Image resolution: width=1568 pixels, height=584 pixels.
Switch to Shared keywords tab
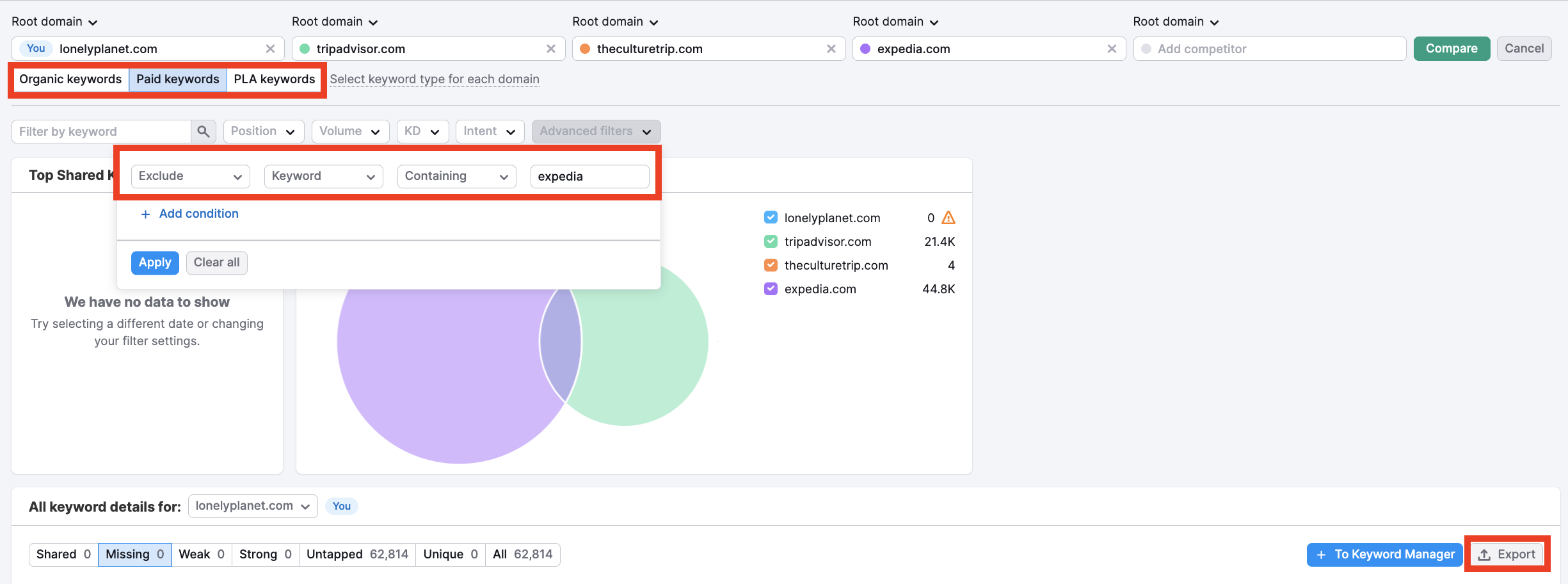coord(63,555)
